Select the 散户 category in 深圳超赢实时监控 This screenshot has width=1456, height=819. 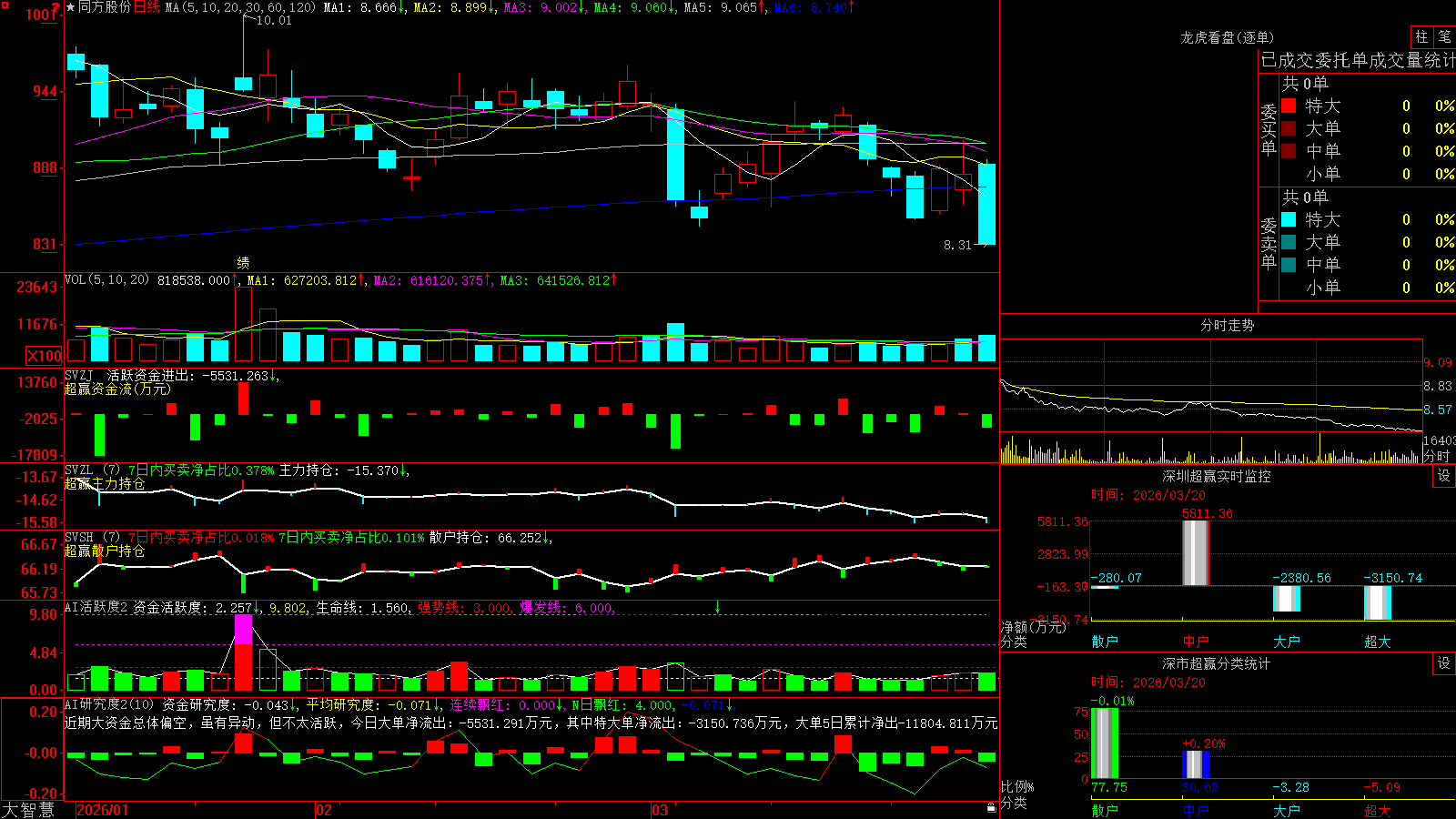coord(1105,642)
